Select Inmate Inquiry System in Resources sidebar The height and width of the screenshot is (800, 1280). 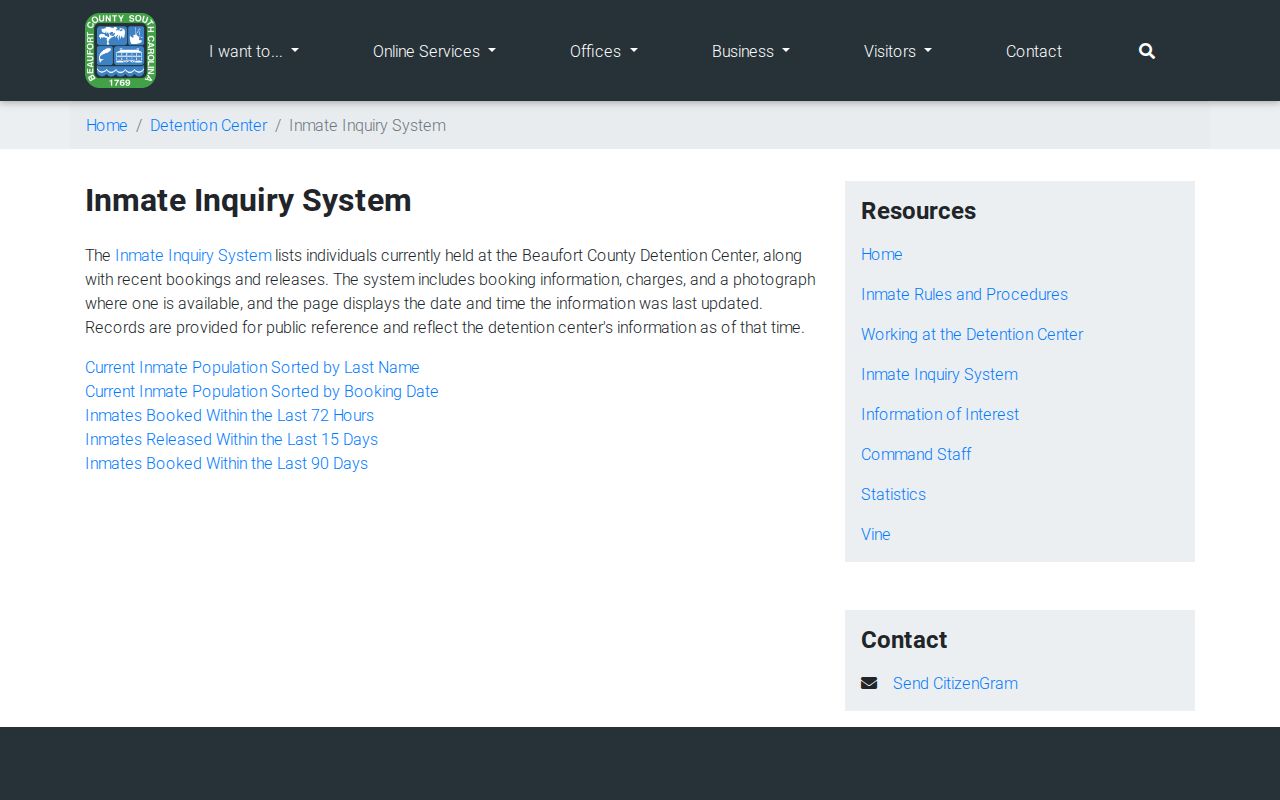(x=939, y=374)
